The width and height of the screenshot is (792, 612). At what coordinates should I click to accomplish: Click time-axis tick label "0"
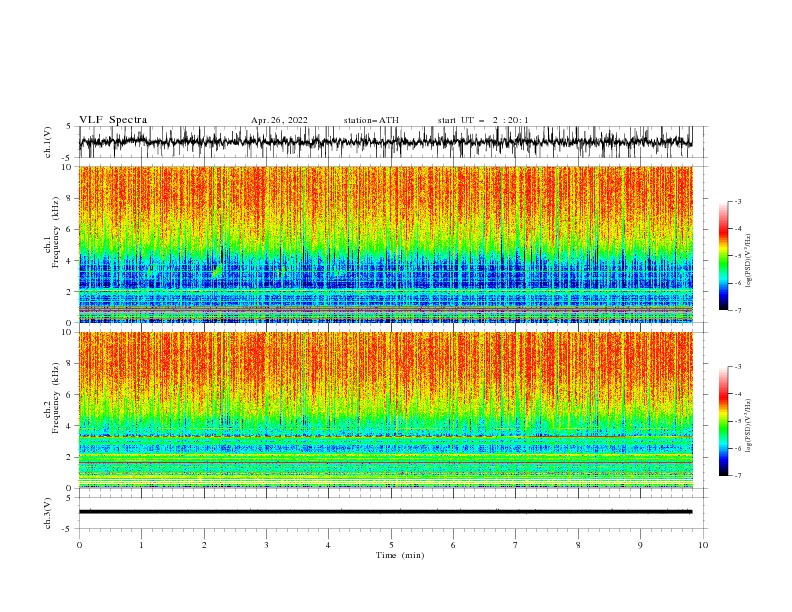tap(79, 545)
